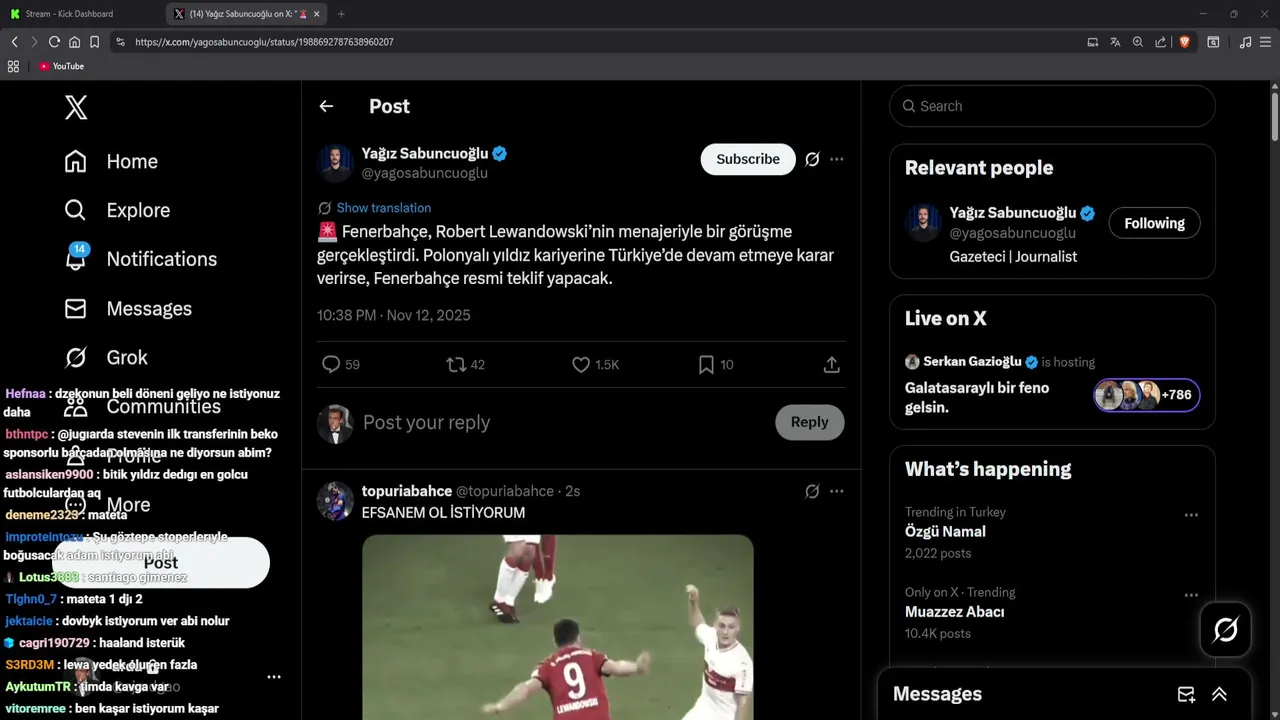1280x720 pixels.
Task: Click Grok icon on topuriabahce reply
Action: [812, 491]
